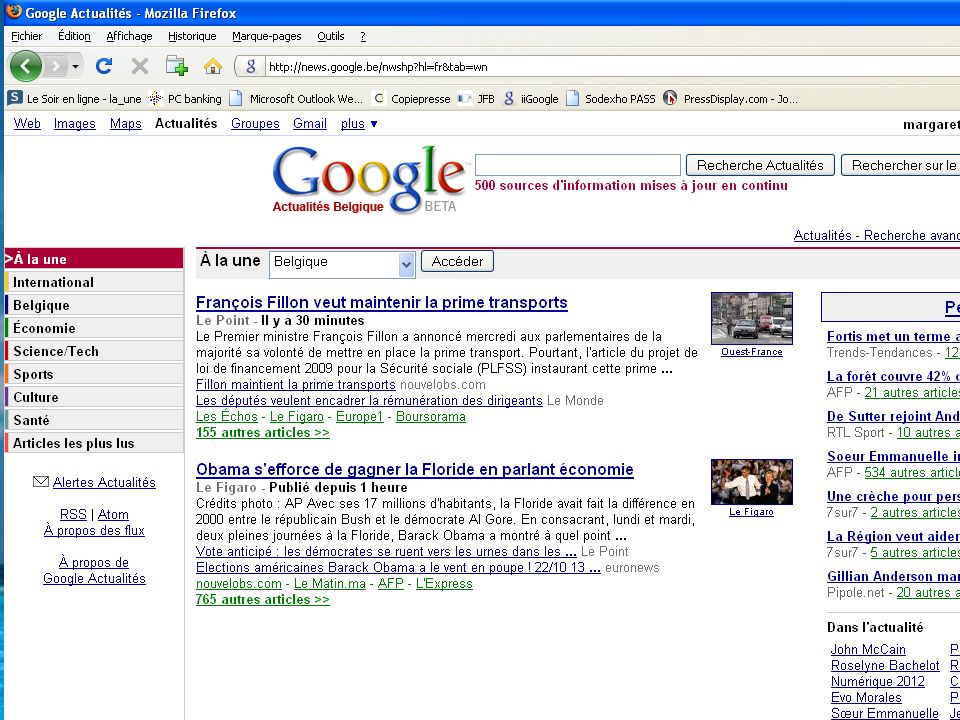Viewport: 960px width, 720px height.
Task: Go back with the green Back arrow
Action: pos(26,66)
